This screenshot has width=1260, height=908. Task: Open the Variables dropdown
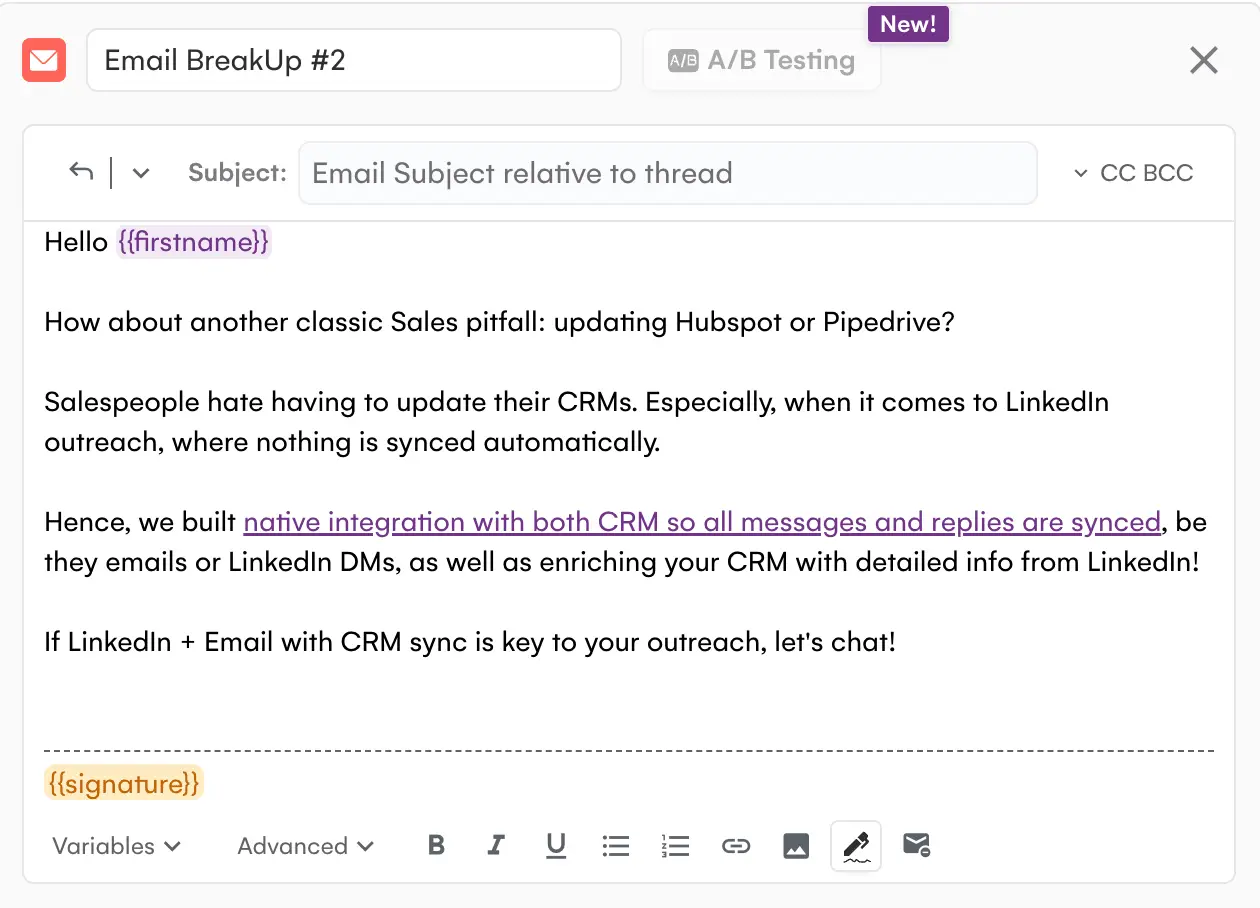(114, 845)
